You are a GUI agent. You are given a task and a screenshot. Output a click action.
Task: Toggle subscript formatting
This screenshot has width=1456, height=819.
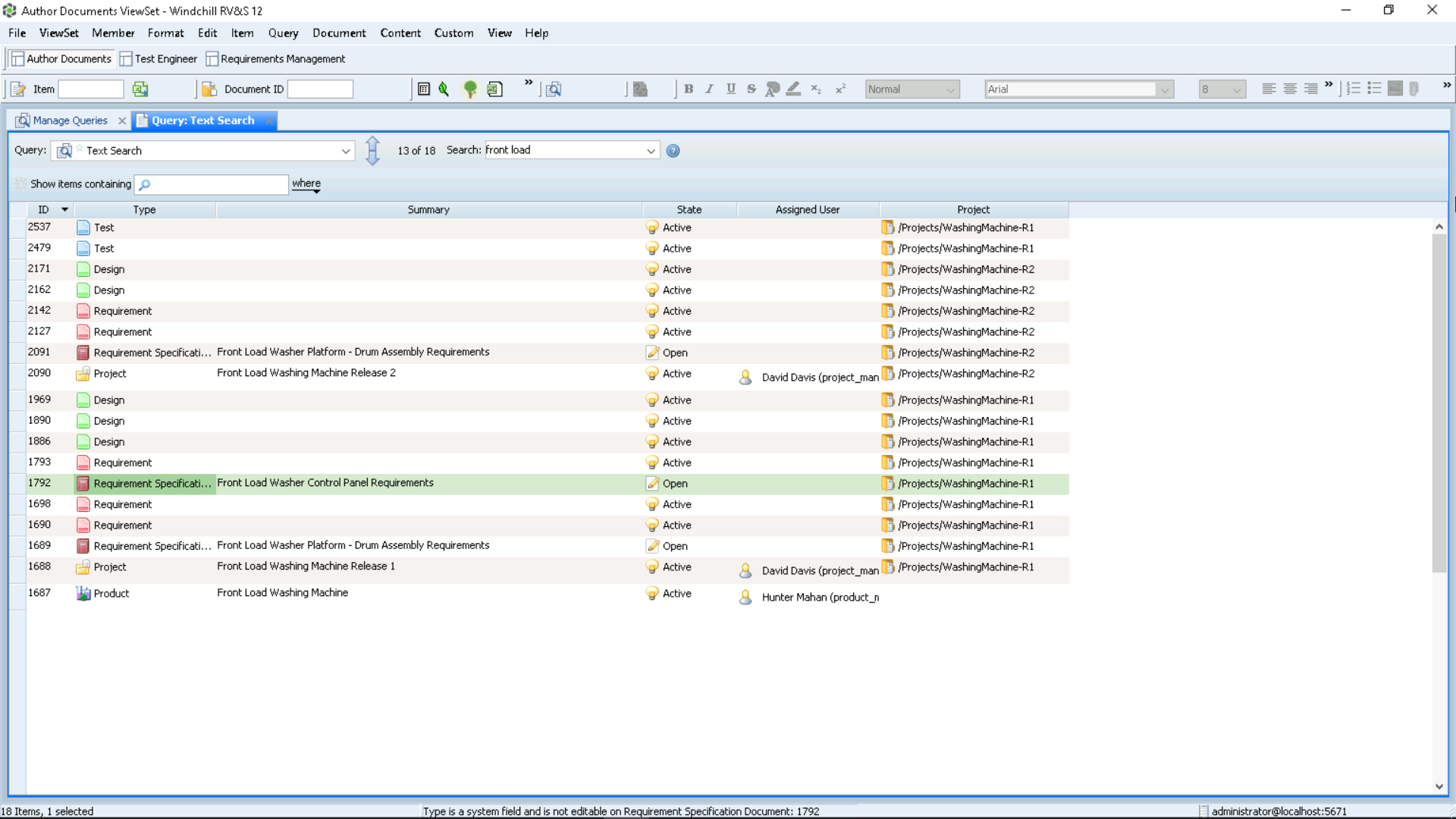(816, 89)
